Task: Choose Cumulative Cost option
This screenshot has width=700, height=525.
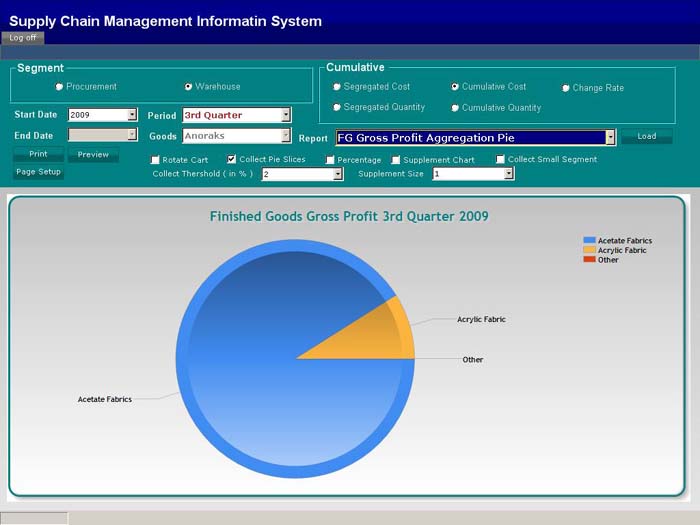Action: 454,87
